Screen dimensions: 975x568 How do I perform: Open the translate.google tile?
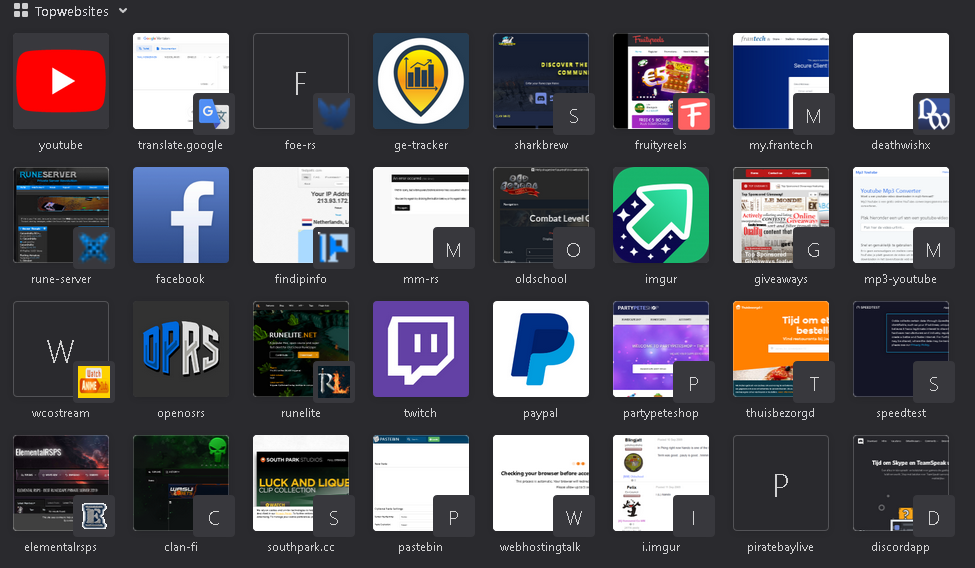[181, 81]
